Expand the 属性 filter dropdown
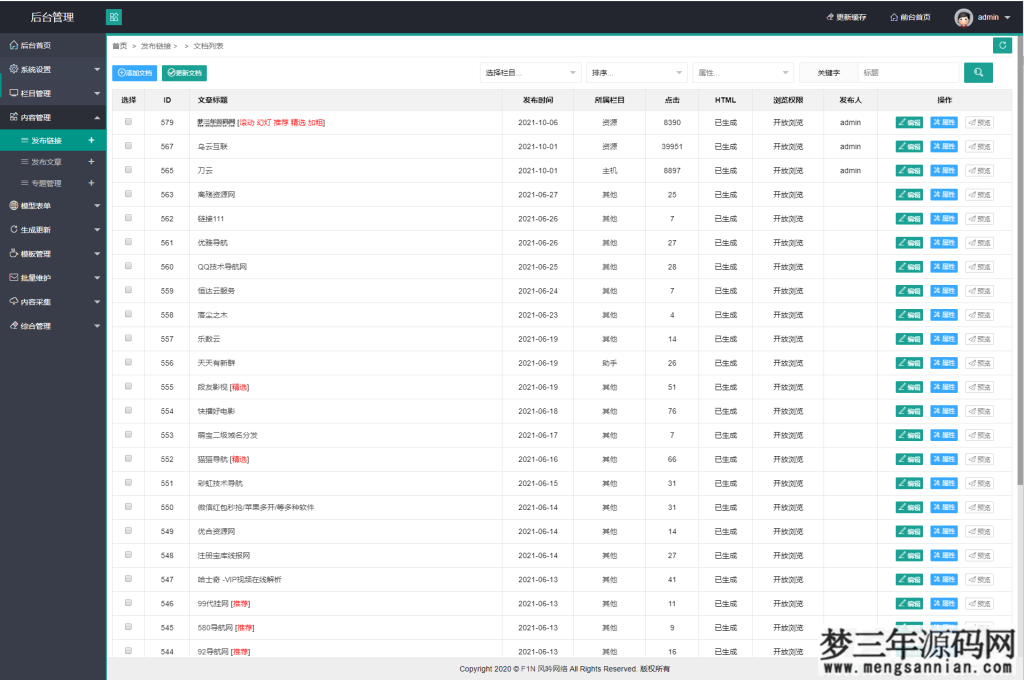Viewport: 1024px width, 680px height. [742, 73]
